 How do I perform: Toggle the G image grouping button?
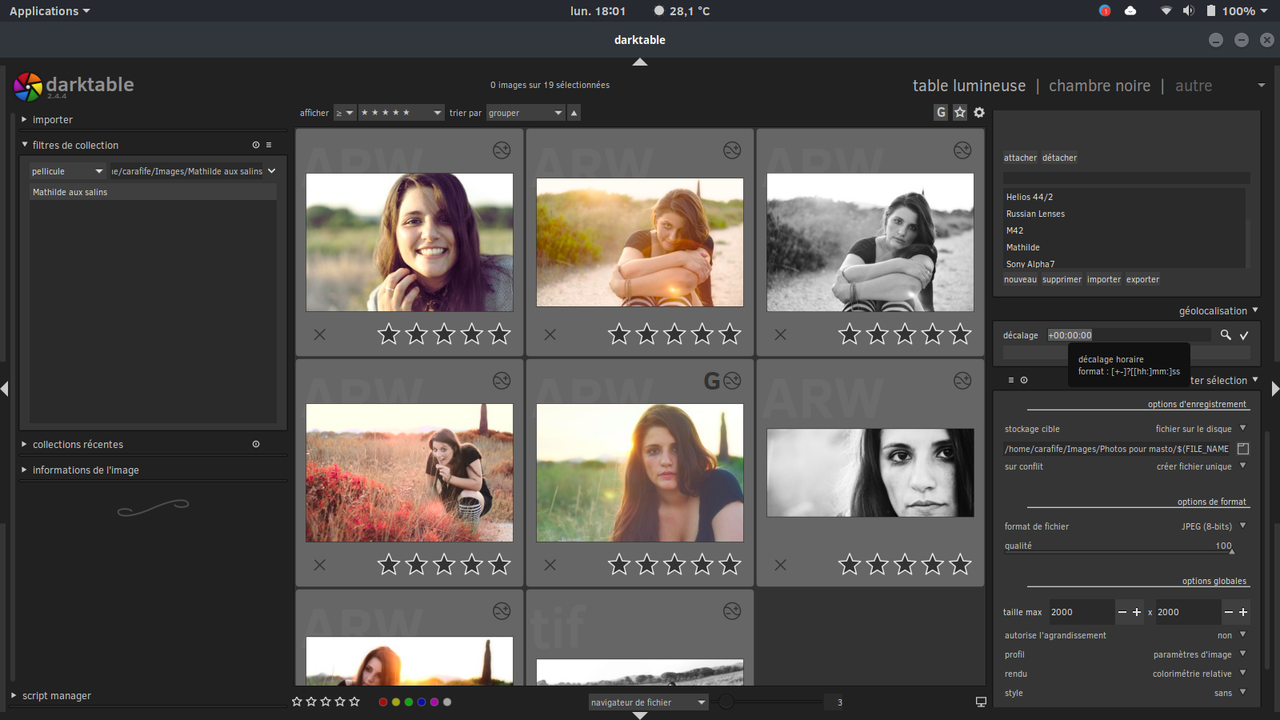click(x=941, y=113)
